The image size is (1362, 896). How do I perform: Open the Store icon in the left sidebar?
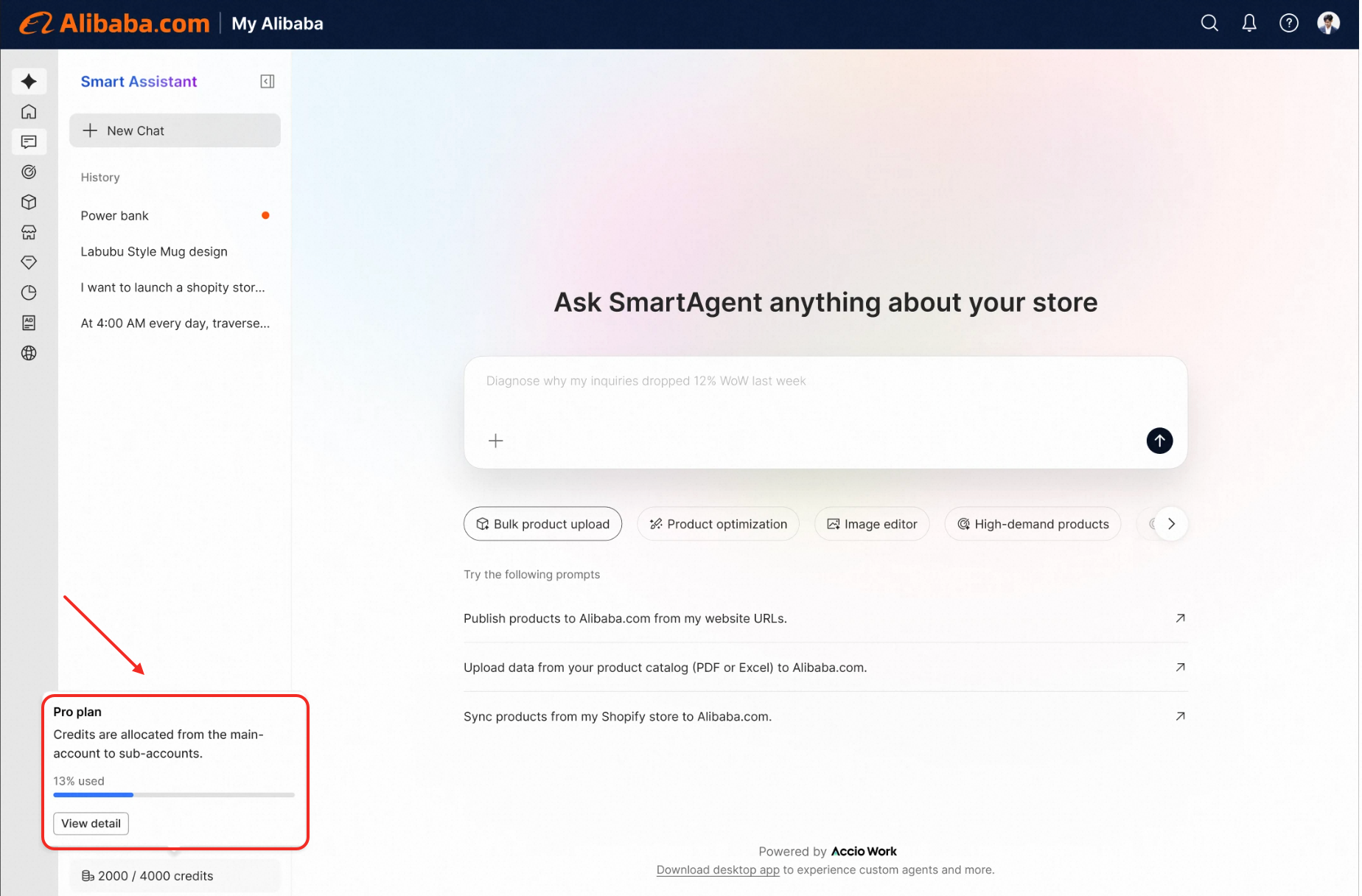(29, 232)
